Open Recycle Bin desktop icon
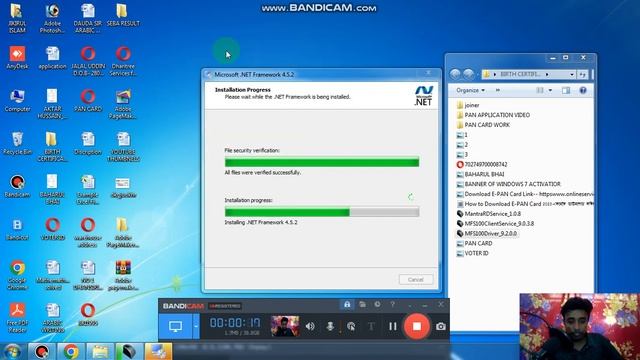This screenshot has width=640, height=360. 17,143
